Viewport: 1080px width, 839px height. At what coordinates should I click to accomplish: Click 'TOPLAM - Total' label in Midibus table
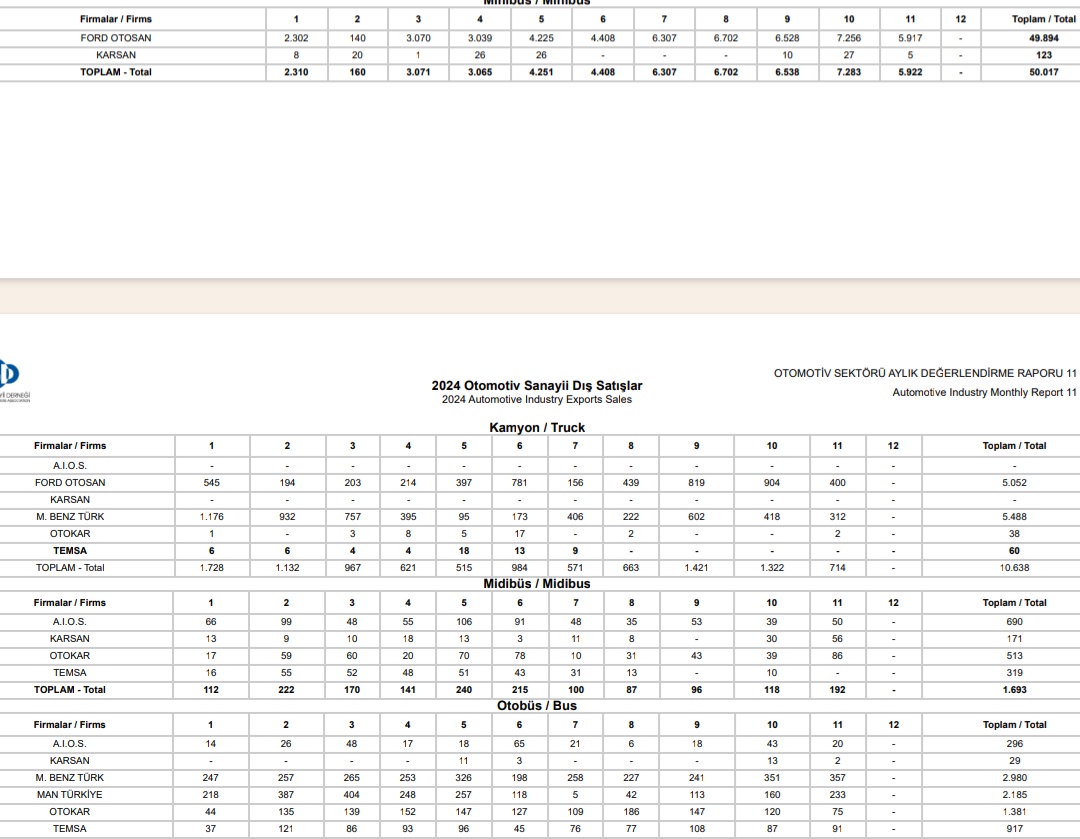(70, 690)
